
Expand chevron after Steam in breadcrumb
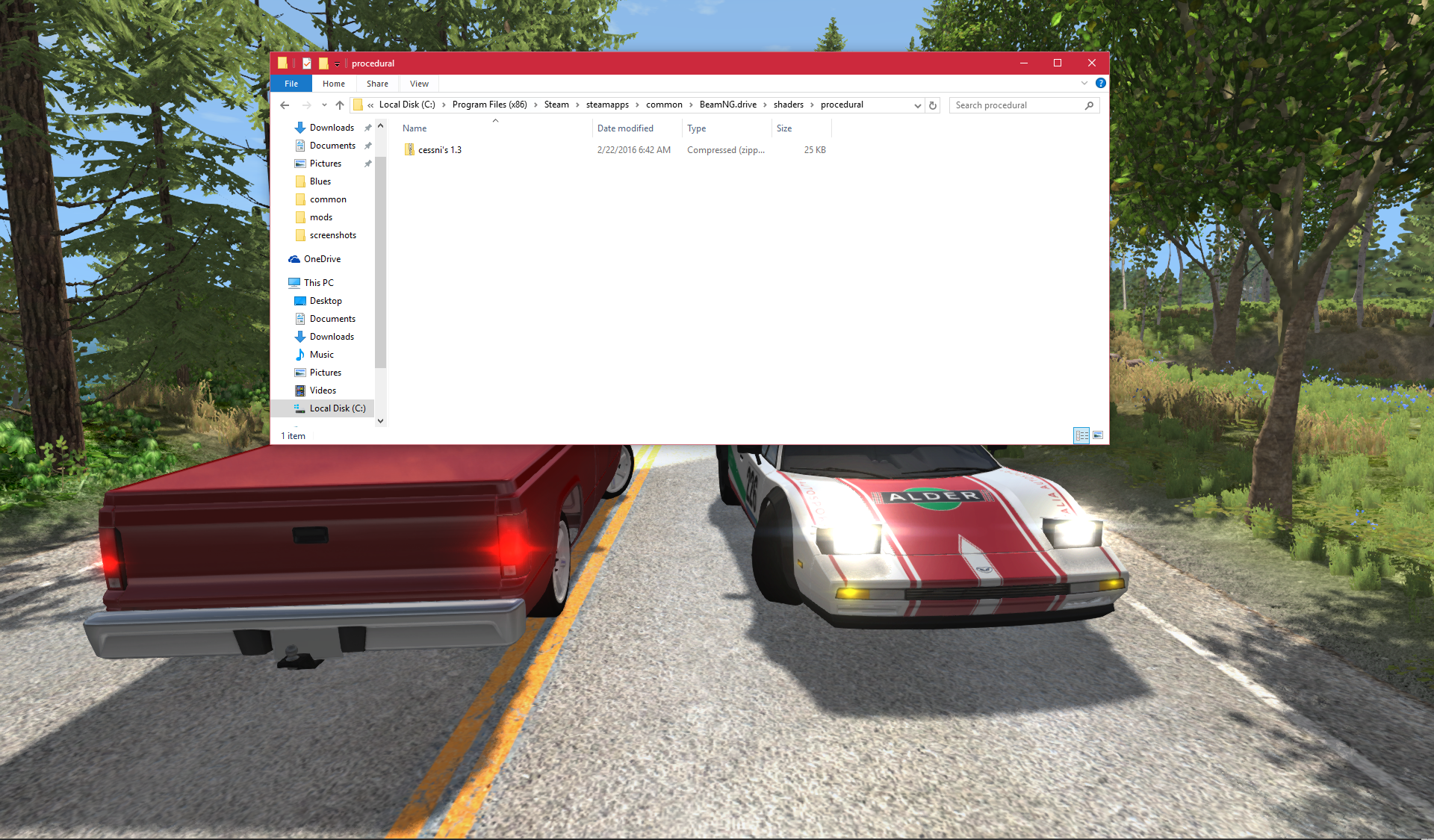(x=578, y=105)
